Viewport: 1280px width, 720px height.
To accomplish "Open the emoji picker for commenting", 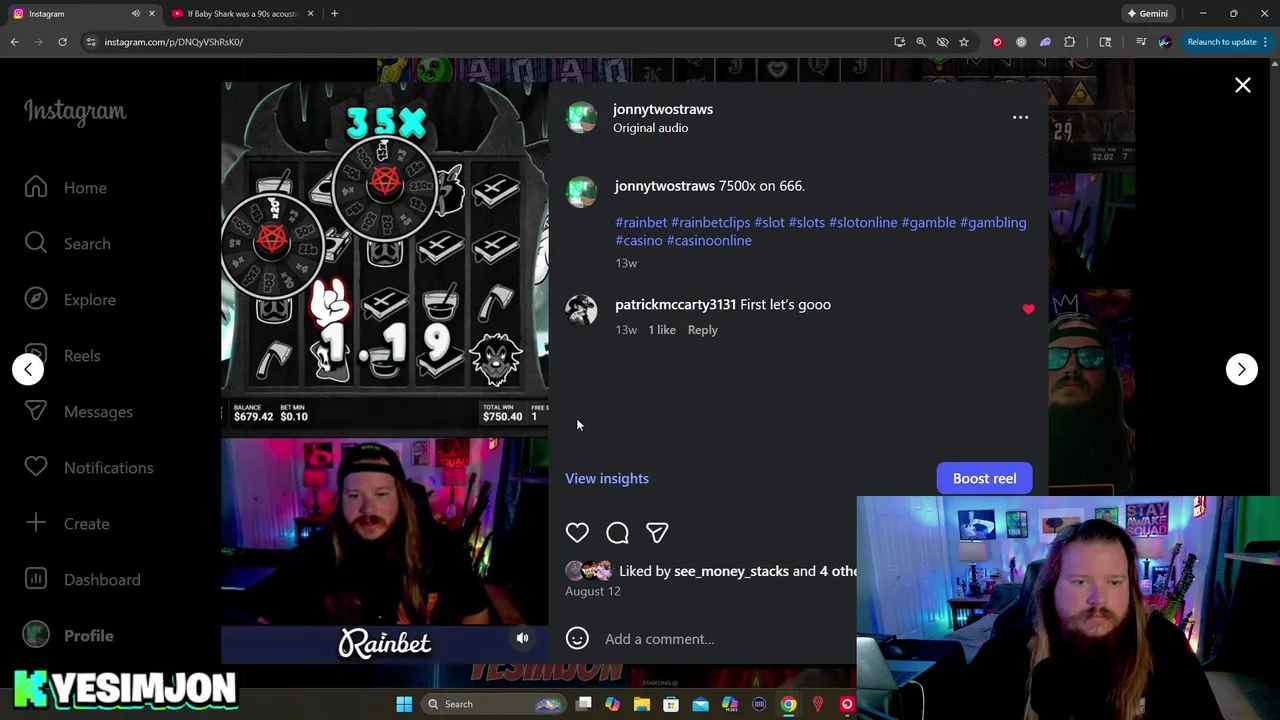I will [x=577, y=639].
